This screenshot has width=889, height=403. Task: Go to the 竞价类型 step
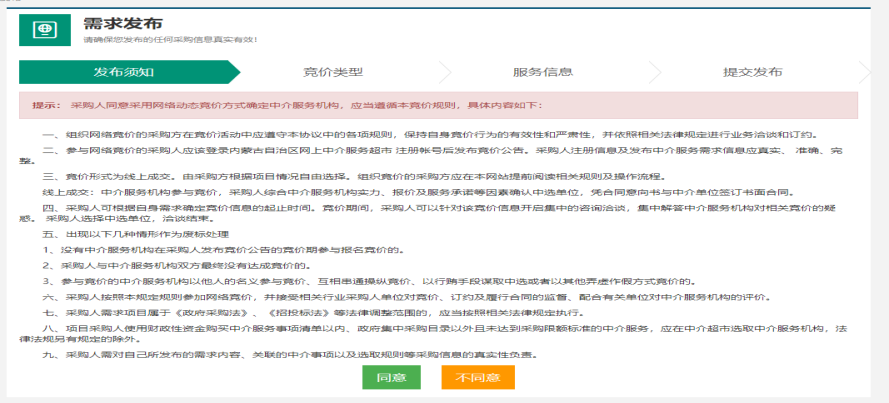[x=333, y=72]
